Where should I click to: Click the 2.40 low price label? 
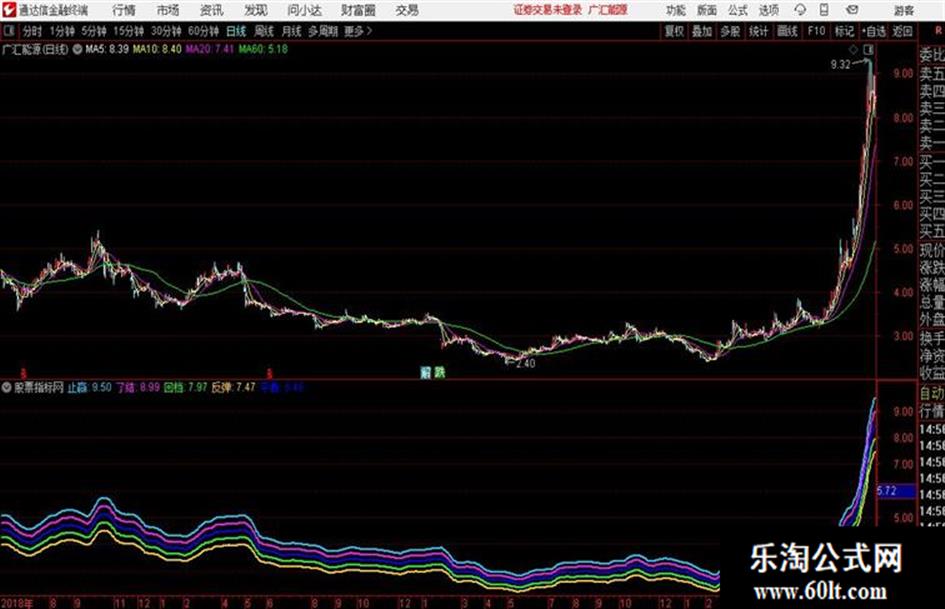point(526,364)
